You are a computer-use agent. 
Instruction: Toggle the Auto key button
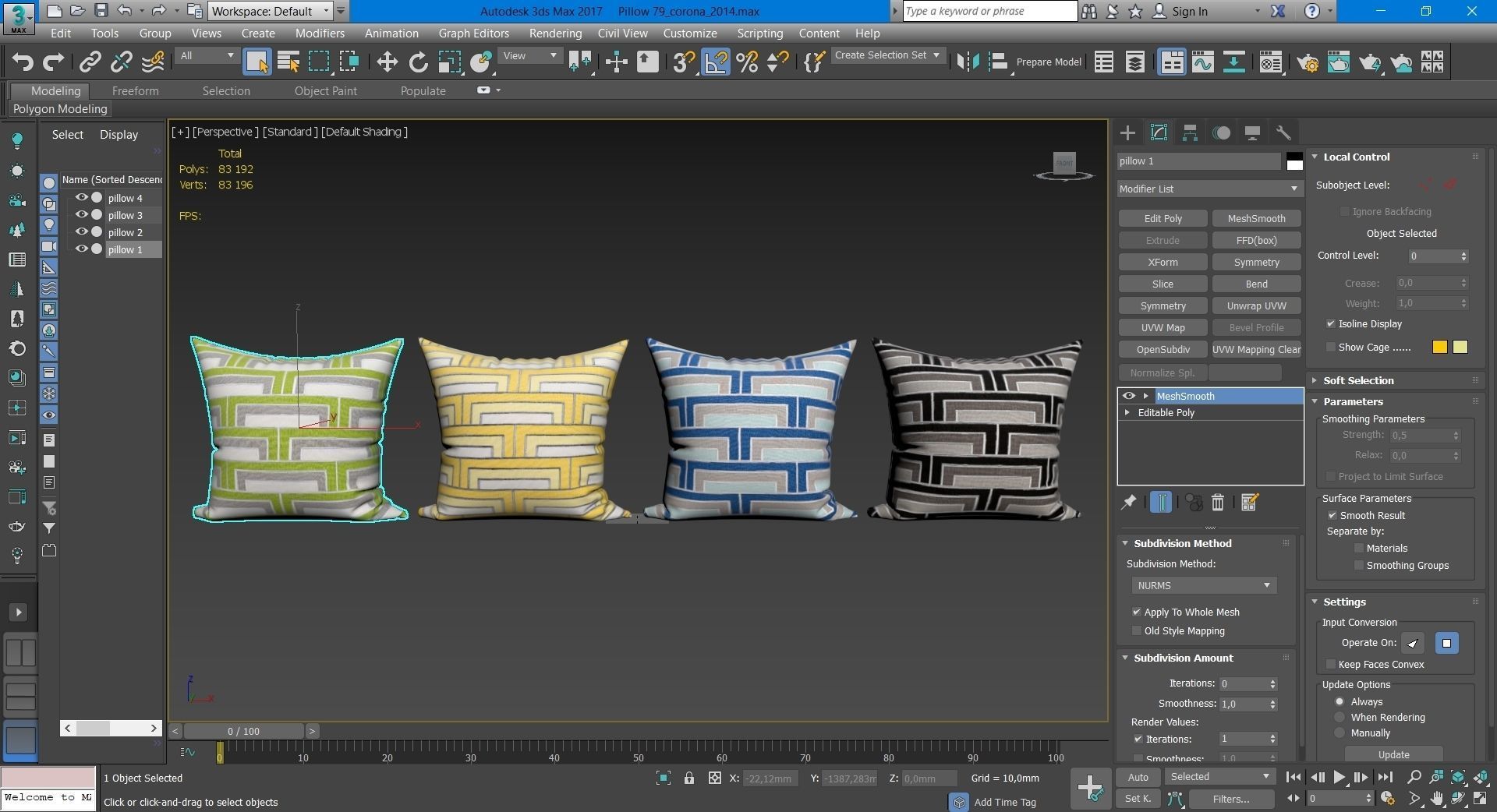coord(1138,777)
